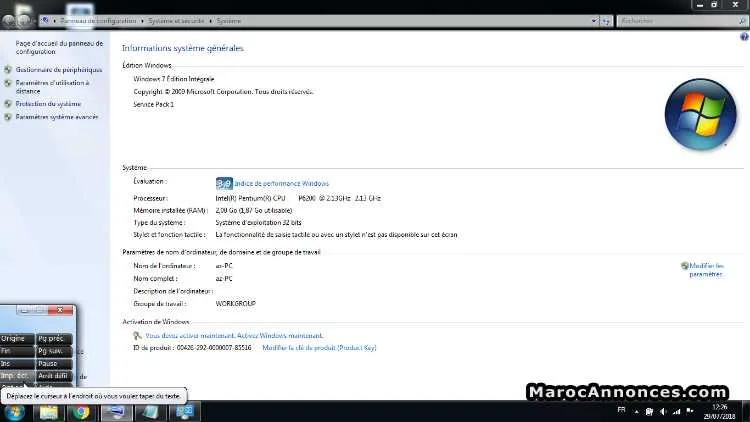Click the 3,9 performance score badge
This screenshot has height=422, width=750.
pos(224,183)
